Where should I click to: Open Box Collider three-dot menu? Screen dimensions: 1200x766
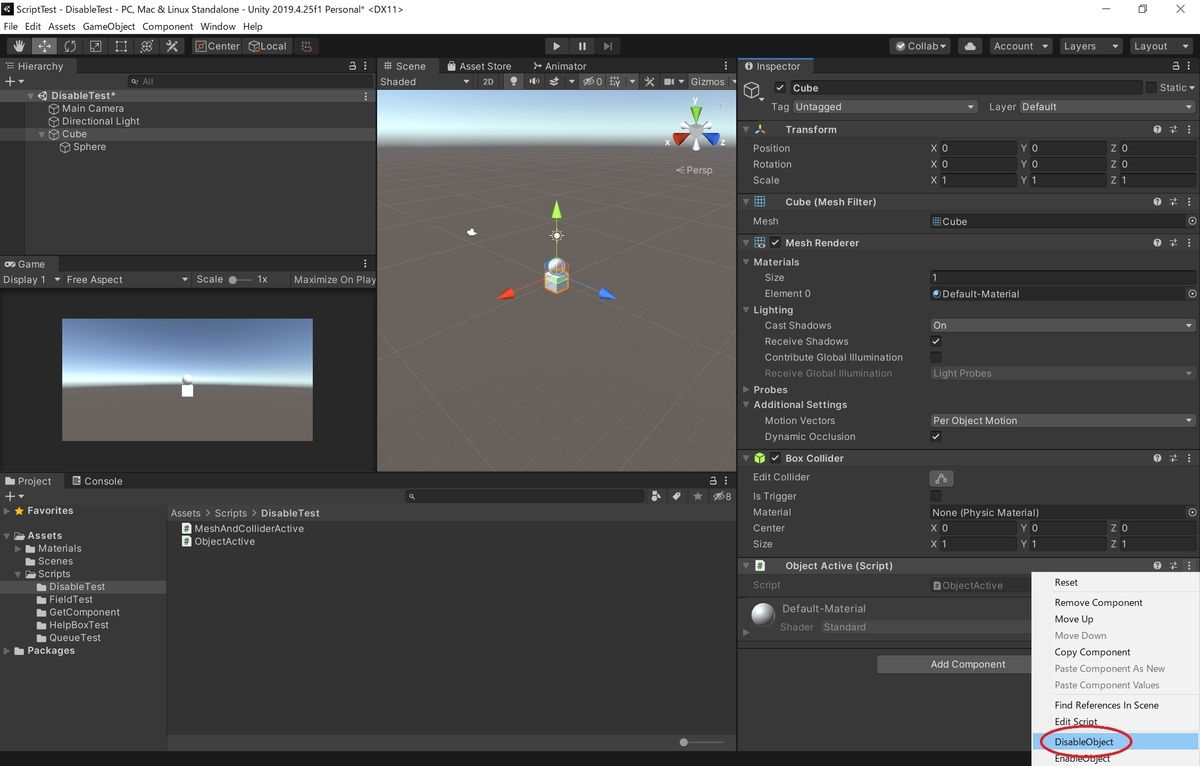coord(1190,458)
